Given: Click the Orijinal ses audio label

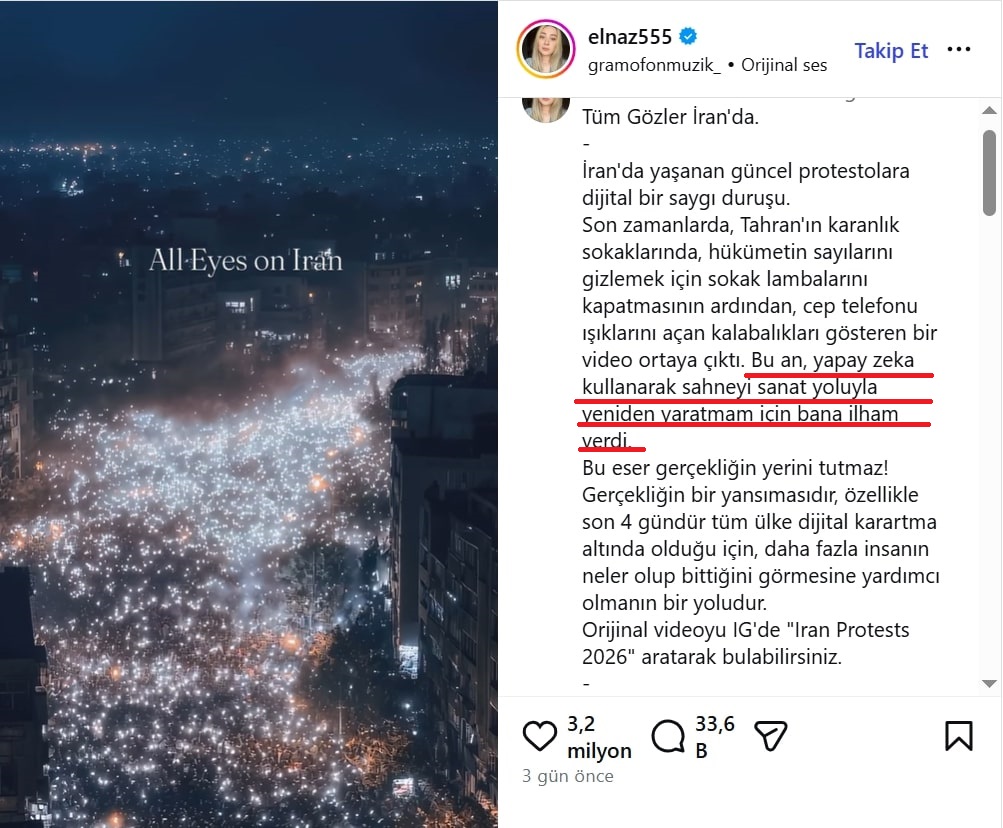Looking at the screenshot, I should tap(784, 65).
